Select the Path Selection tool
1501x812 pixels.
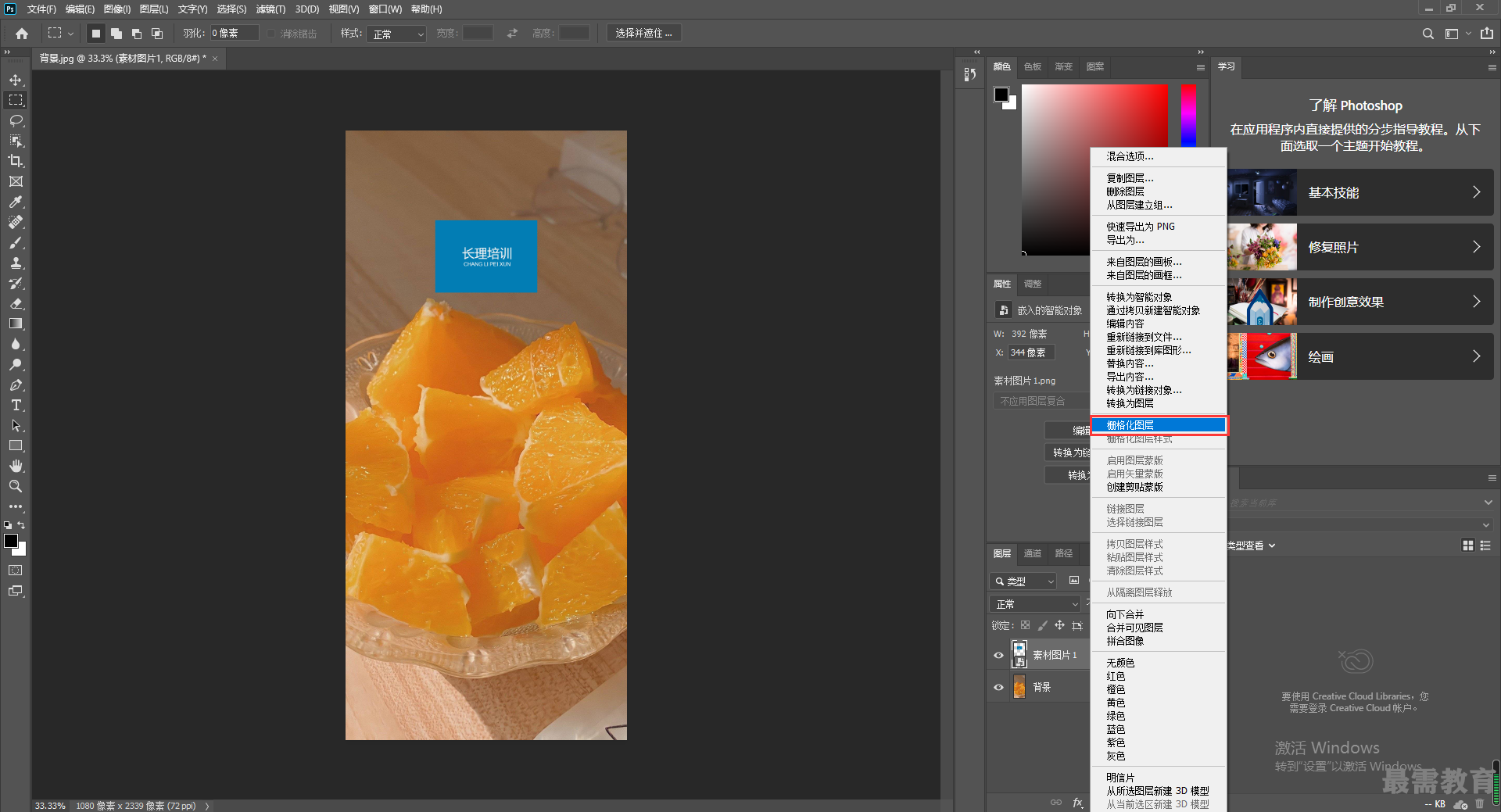click(16, 425)
